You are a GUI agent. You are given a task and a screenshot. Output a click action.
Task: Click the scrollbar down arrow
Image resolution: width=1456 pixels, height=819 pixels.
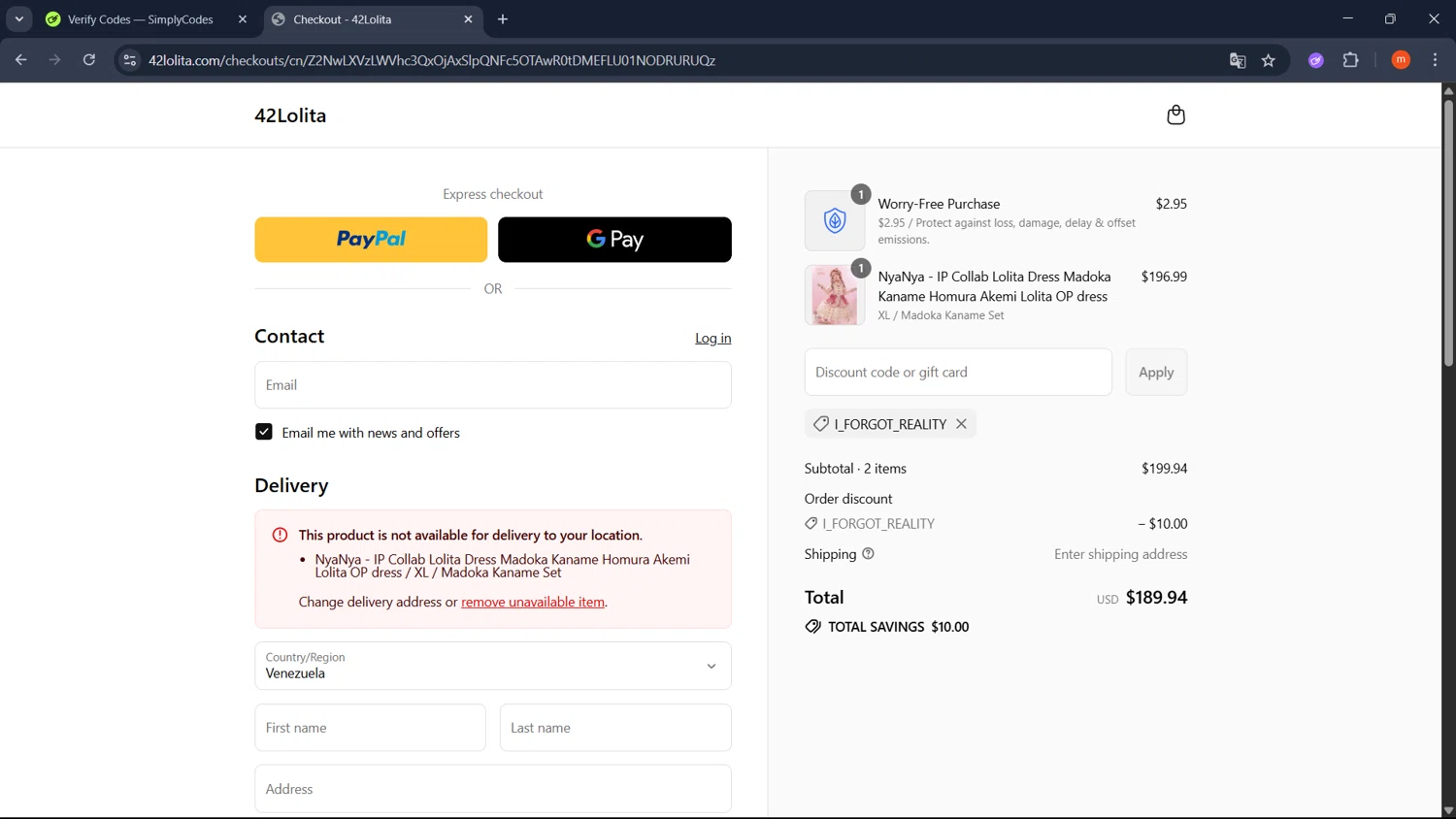click(x=1448, y=811)
